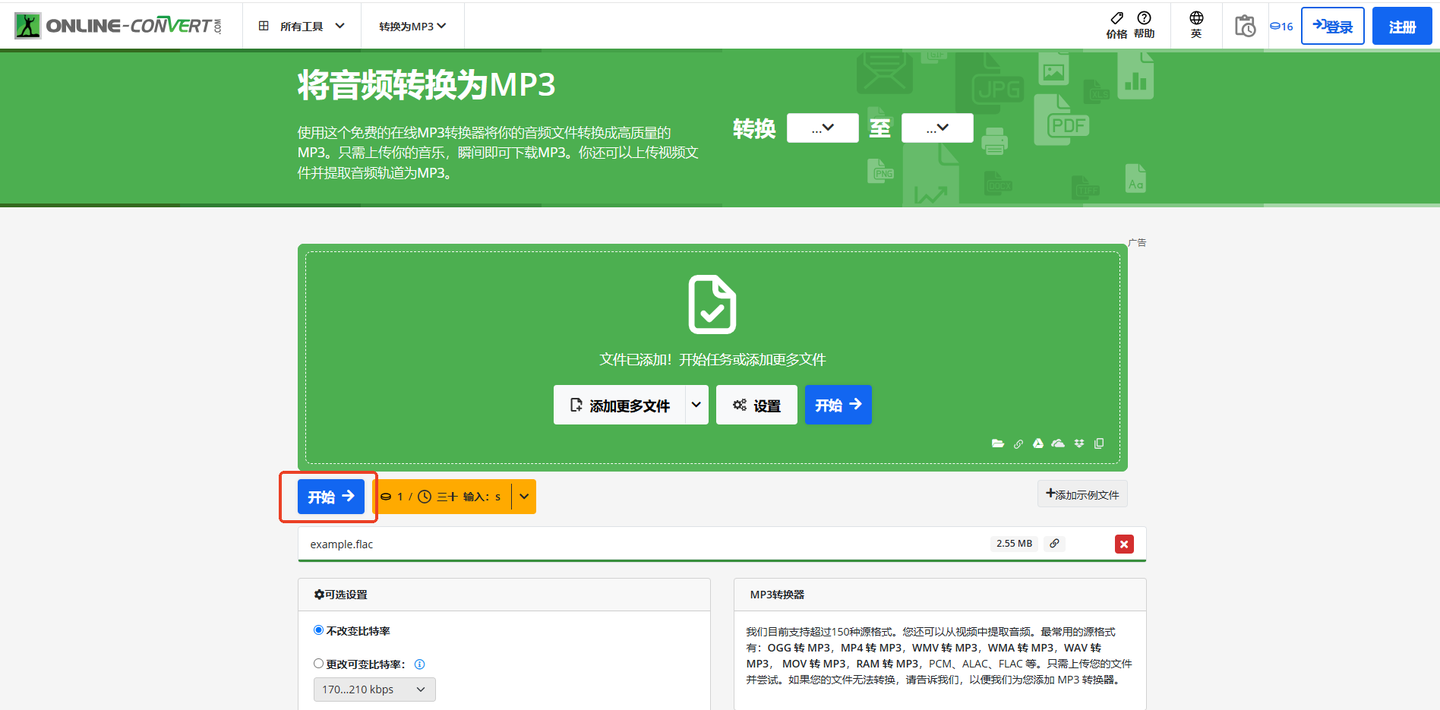Open the 转换为MP3 menu

pos(413,26)
